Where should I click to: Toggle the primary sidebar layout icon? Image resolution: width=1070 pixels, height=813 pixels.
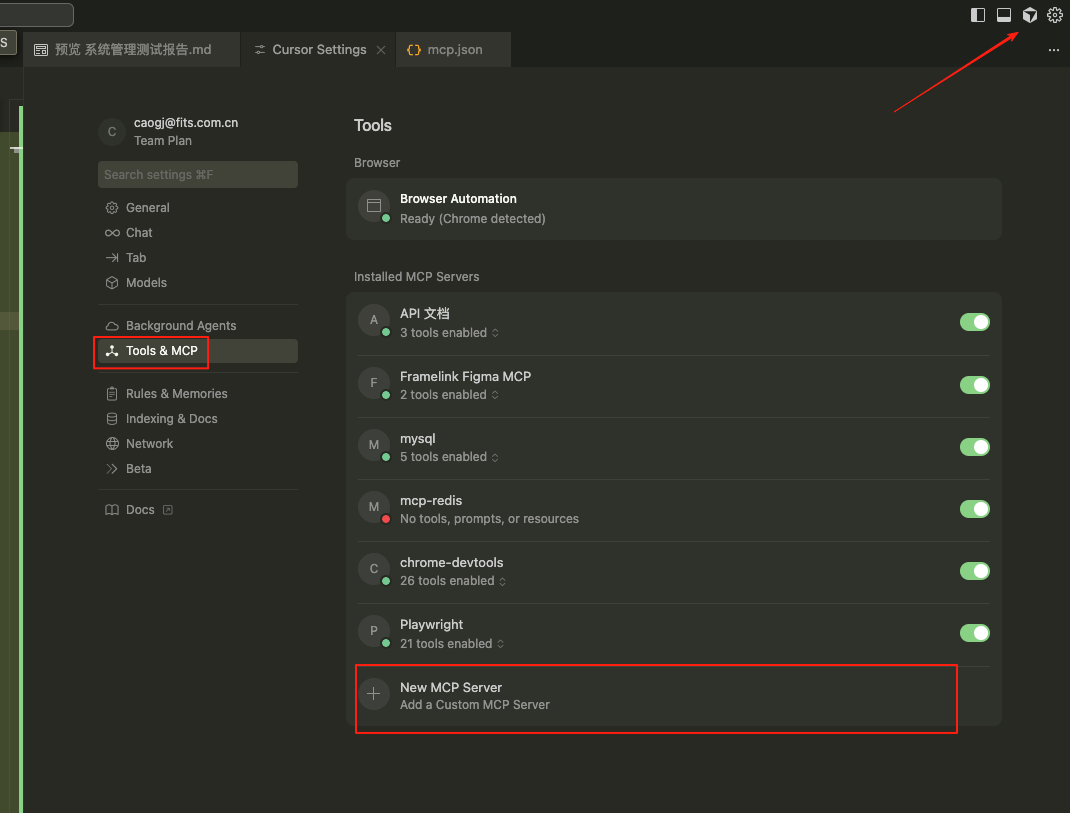[x=977, y=15]
